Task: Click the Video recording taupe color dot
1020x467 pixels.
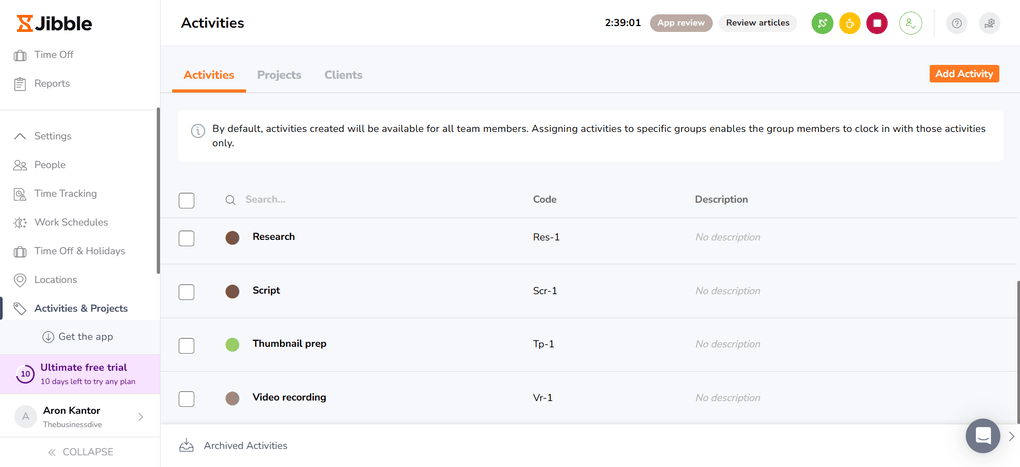Action: pos(232,398)
